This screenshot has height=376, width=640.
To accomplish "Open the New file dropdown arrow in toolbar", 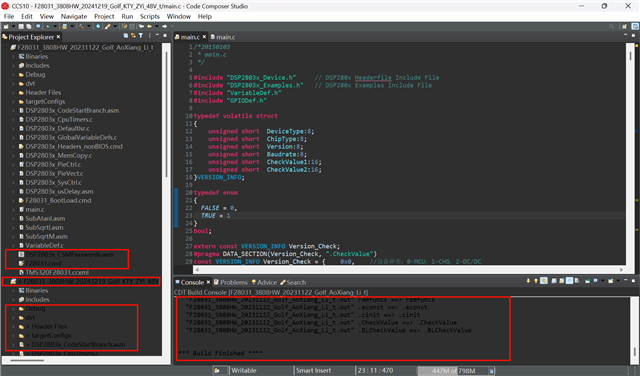I will [13, 26].
